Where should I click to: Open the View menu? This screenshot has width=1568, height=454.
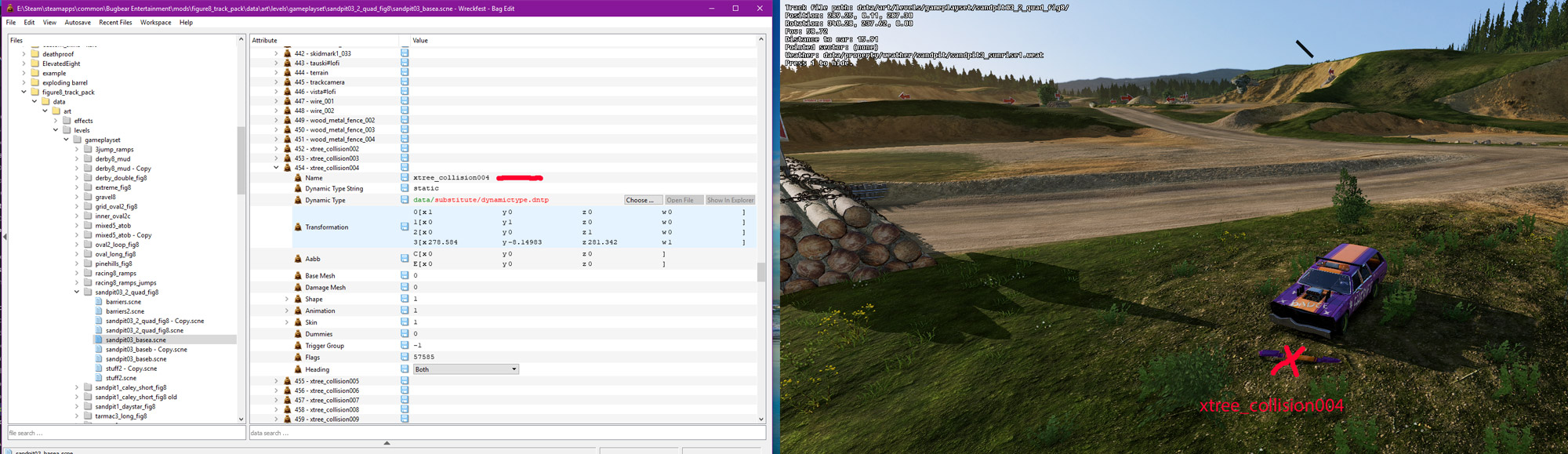49,23
